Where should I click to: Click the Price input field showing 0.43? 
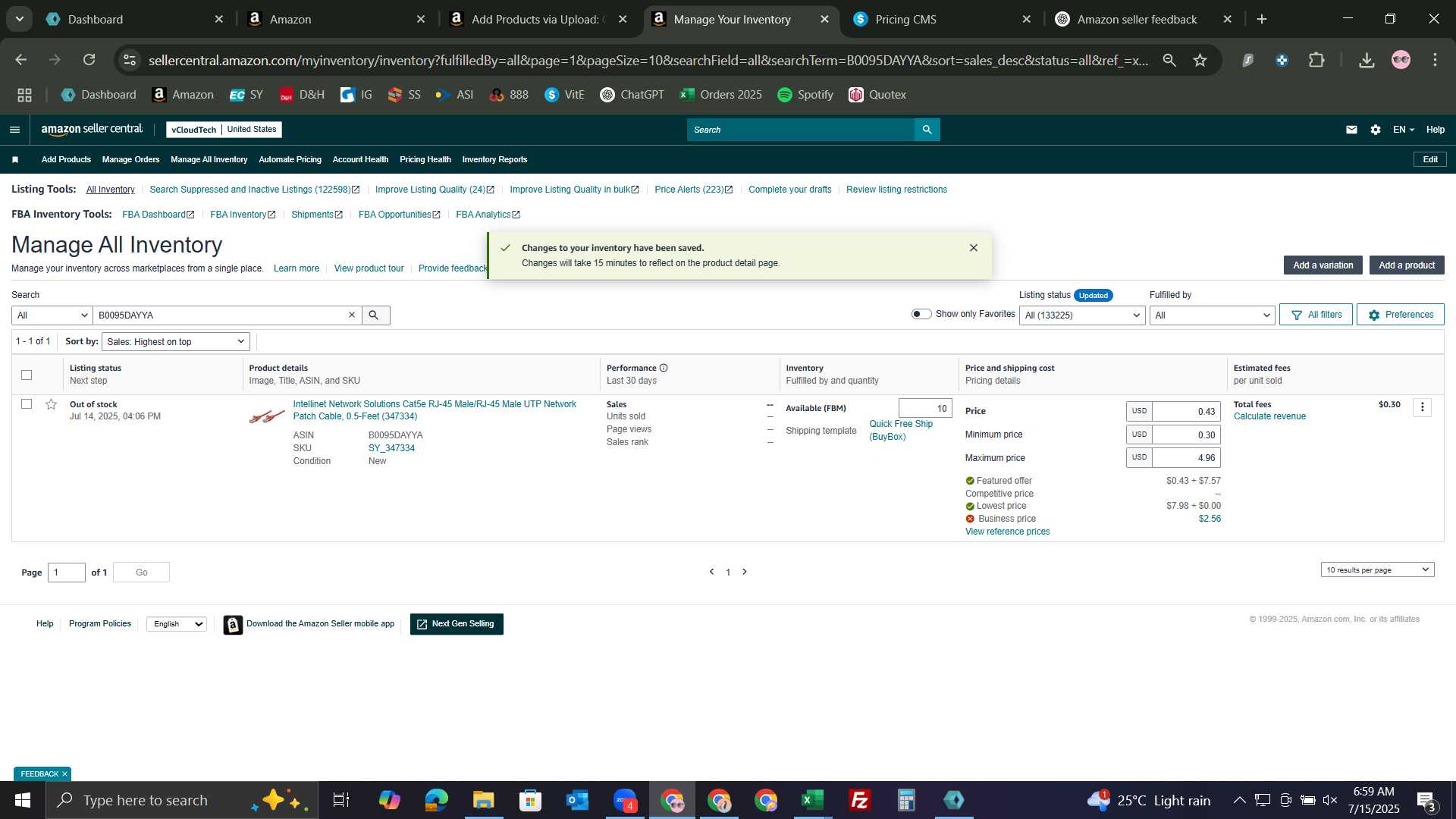pos(1186,411)
